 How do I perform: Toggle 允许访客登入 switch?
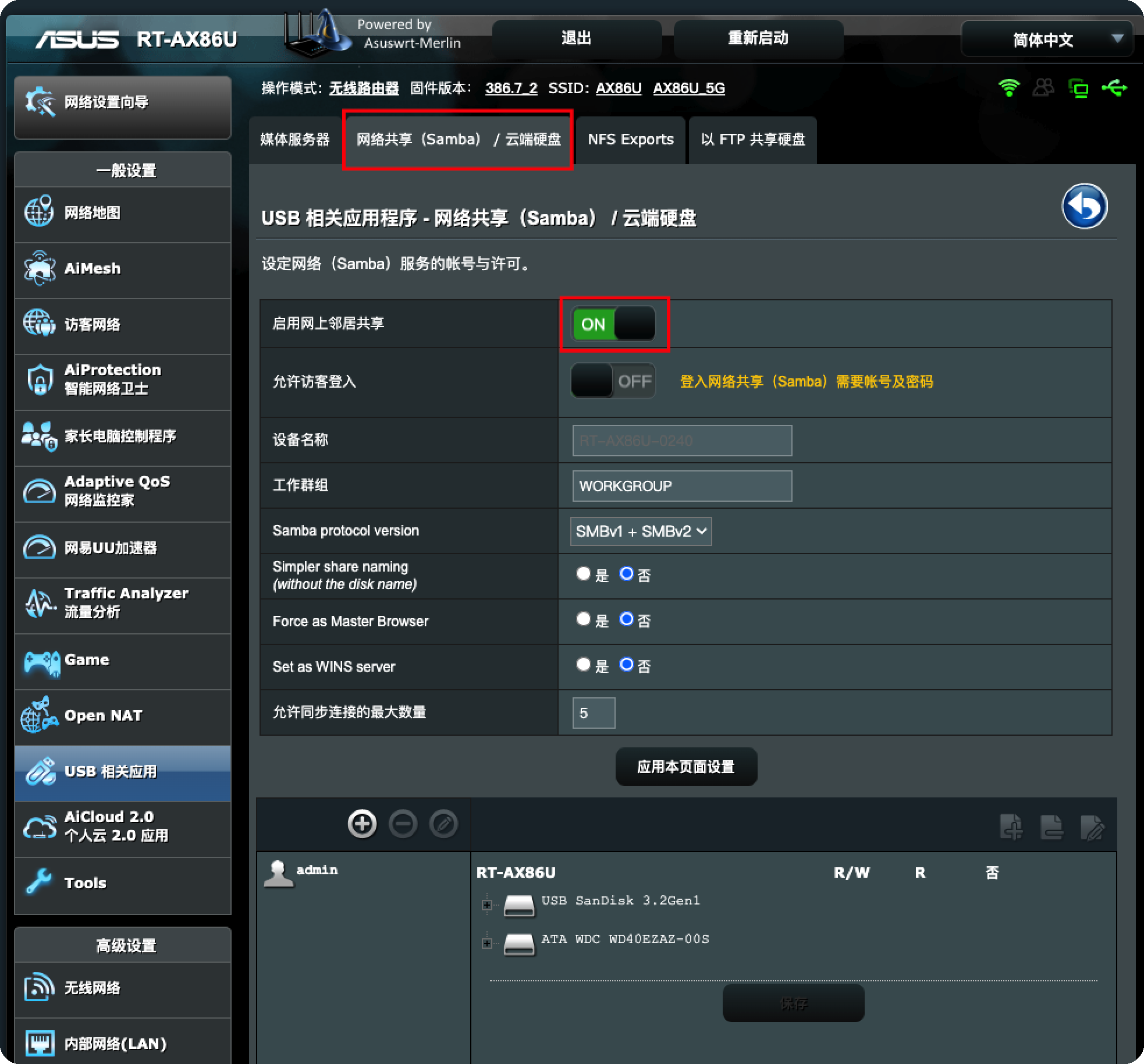(613, 381)
